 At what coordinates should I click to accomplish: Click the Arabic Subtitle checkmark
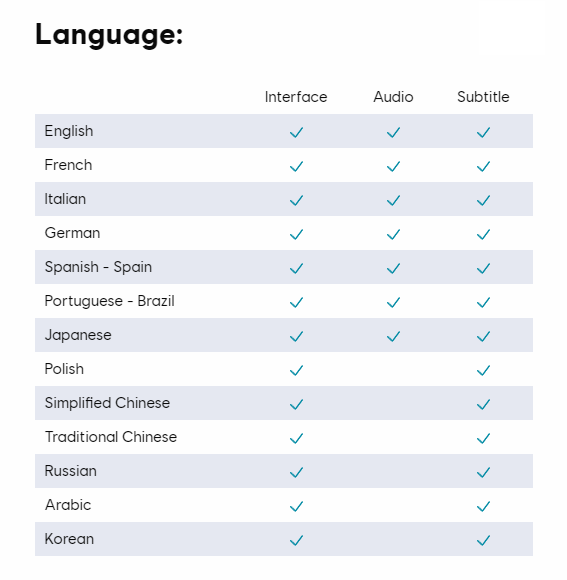pos(483,506)
